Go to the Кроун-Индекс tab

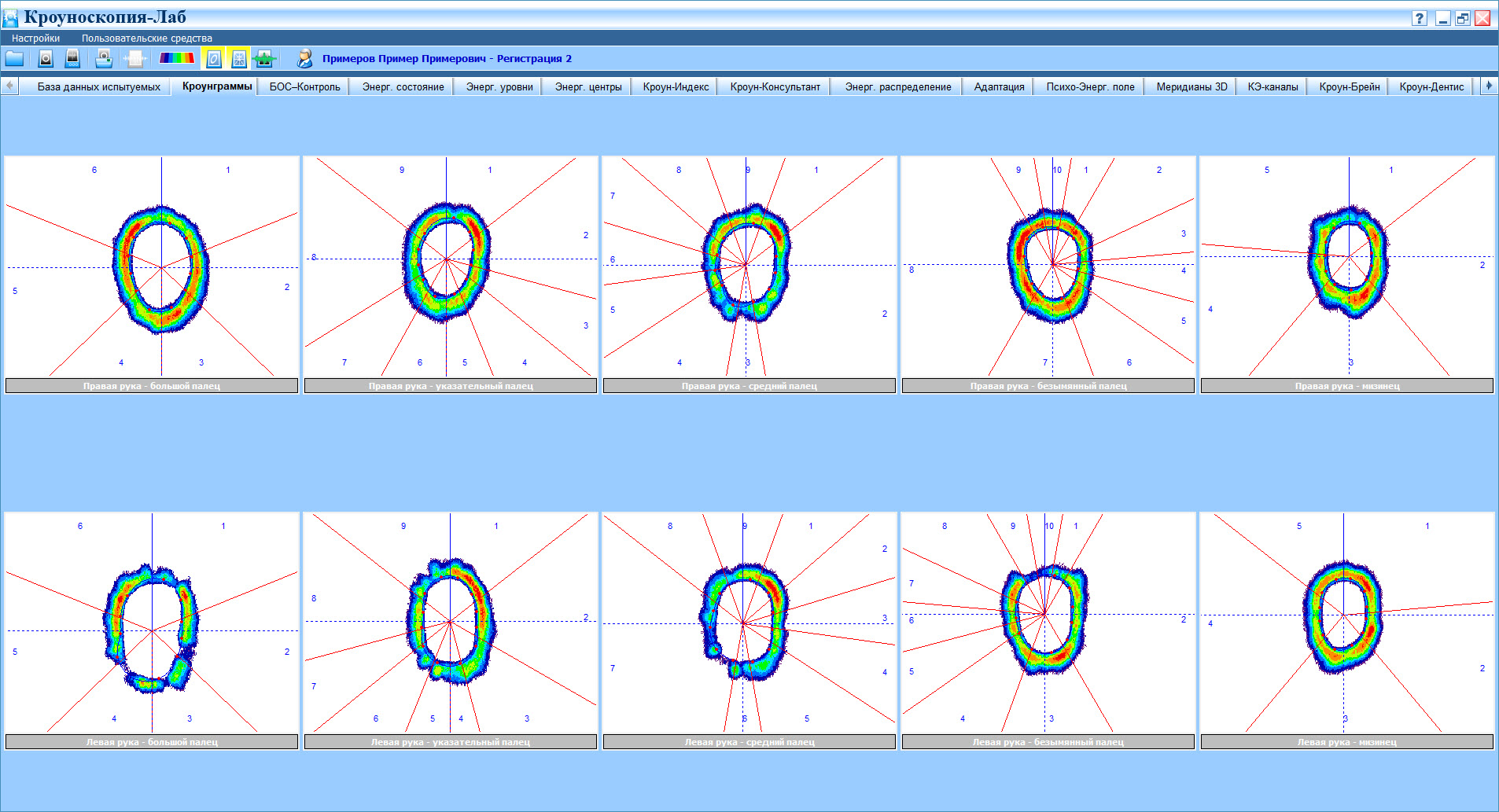point(676,86)
